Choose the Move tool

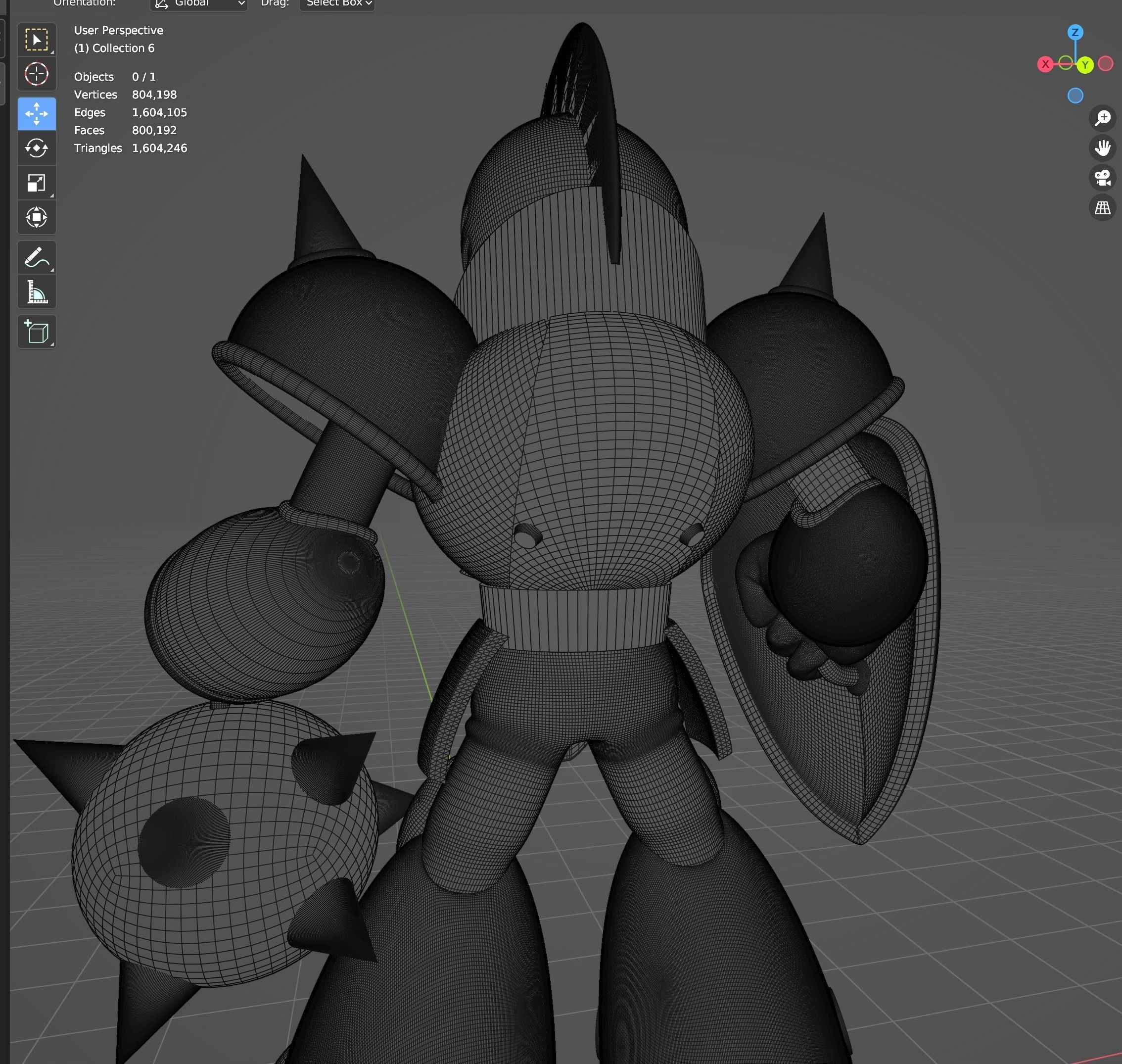click(37, 114)
